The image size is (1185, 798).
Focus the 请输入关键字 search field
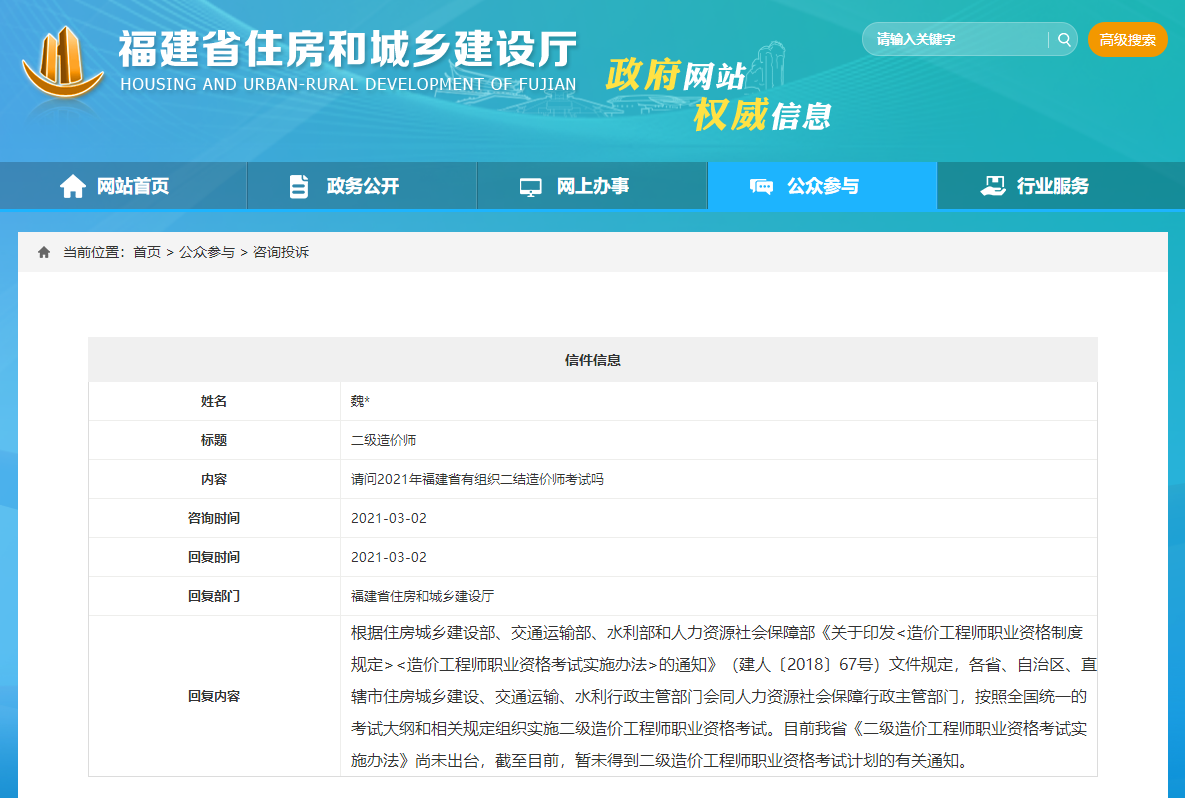(x=955, y=40)
